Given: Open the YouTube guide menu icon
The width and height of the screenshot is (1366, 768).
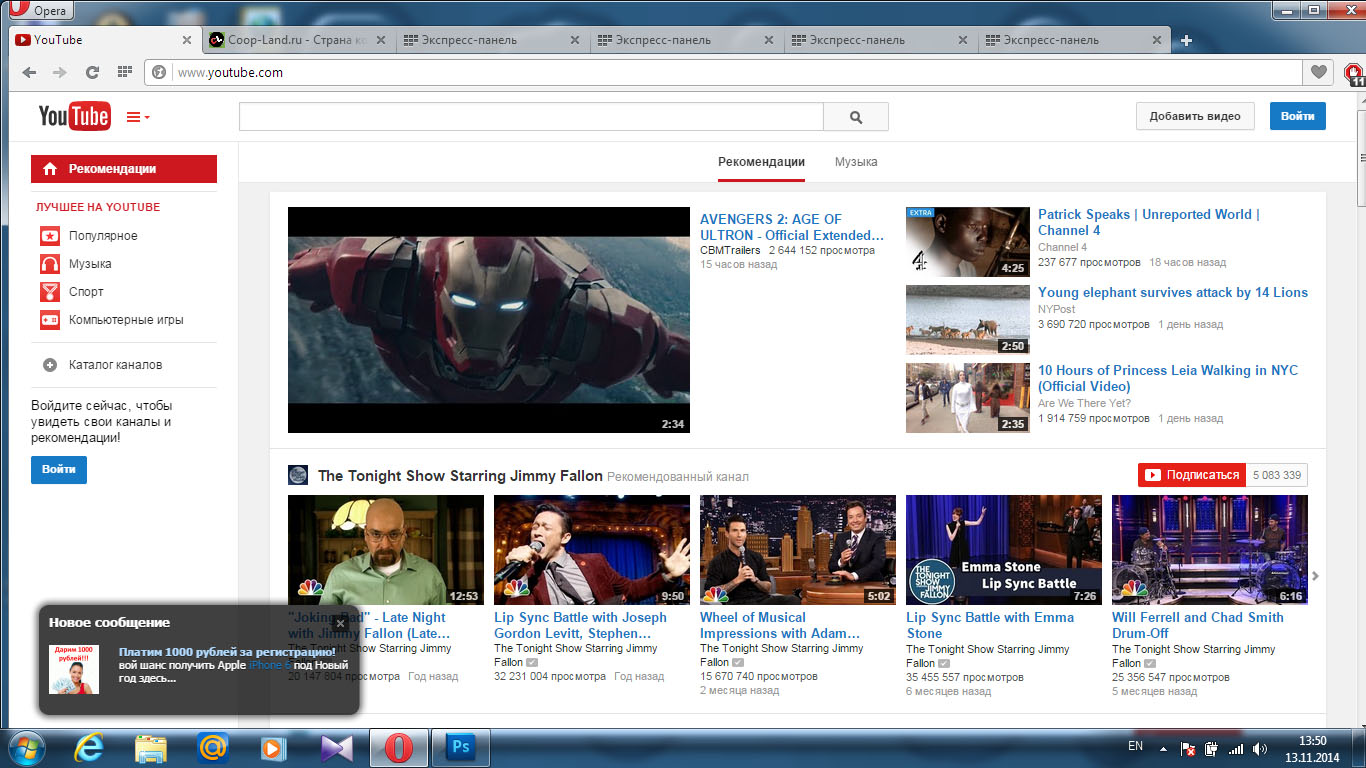Looking at the screenshot, I should [x=138, y=117].
